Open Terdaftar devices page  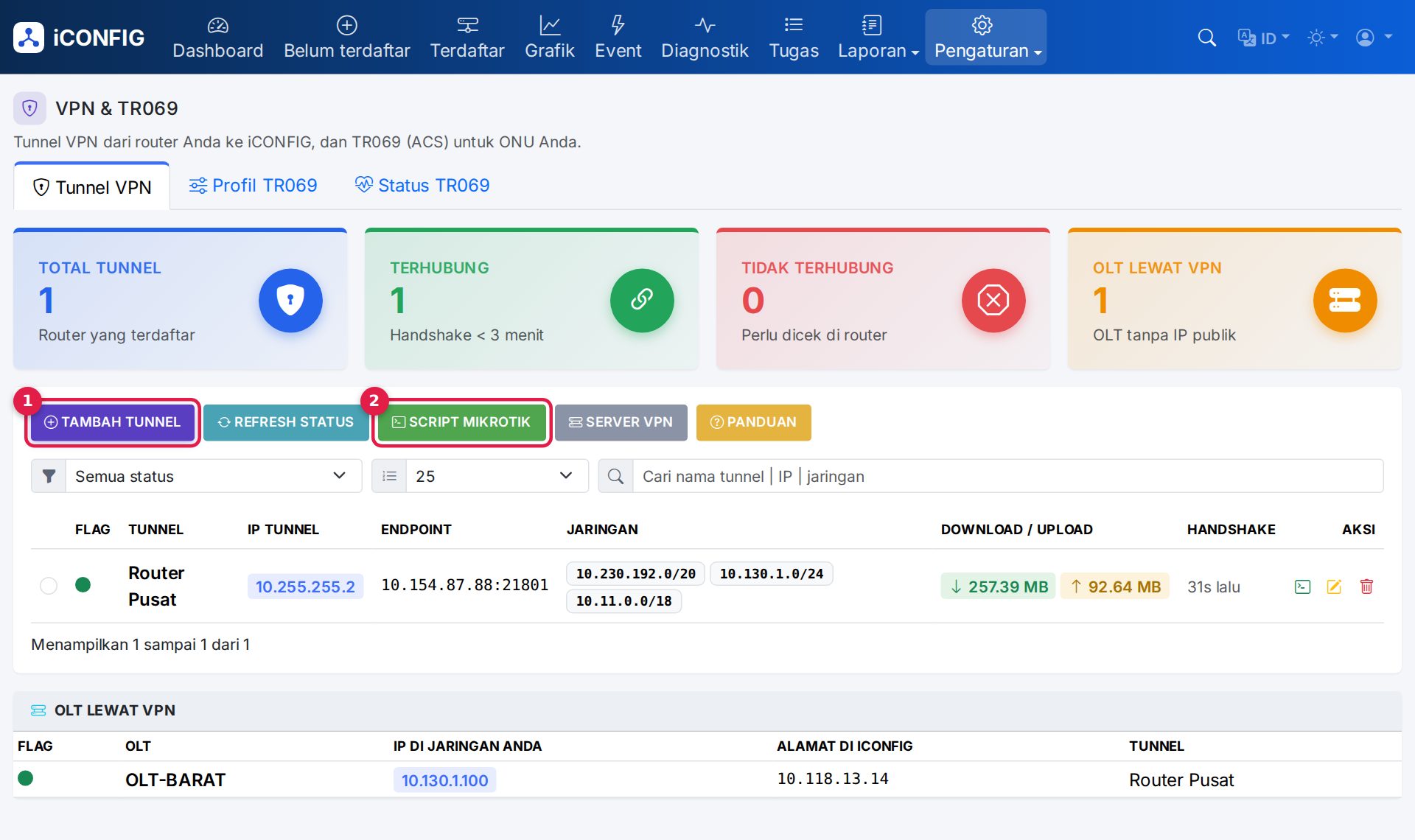[x=467, y=38]
